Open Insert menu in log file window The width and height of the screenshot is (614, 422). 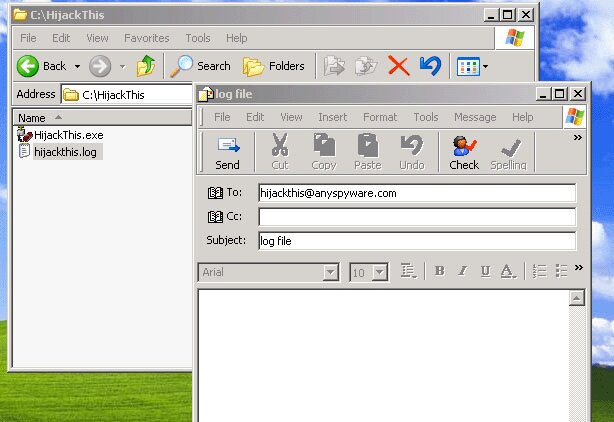coord(332,117)
